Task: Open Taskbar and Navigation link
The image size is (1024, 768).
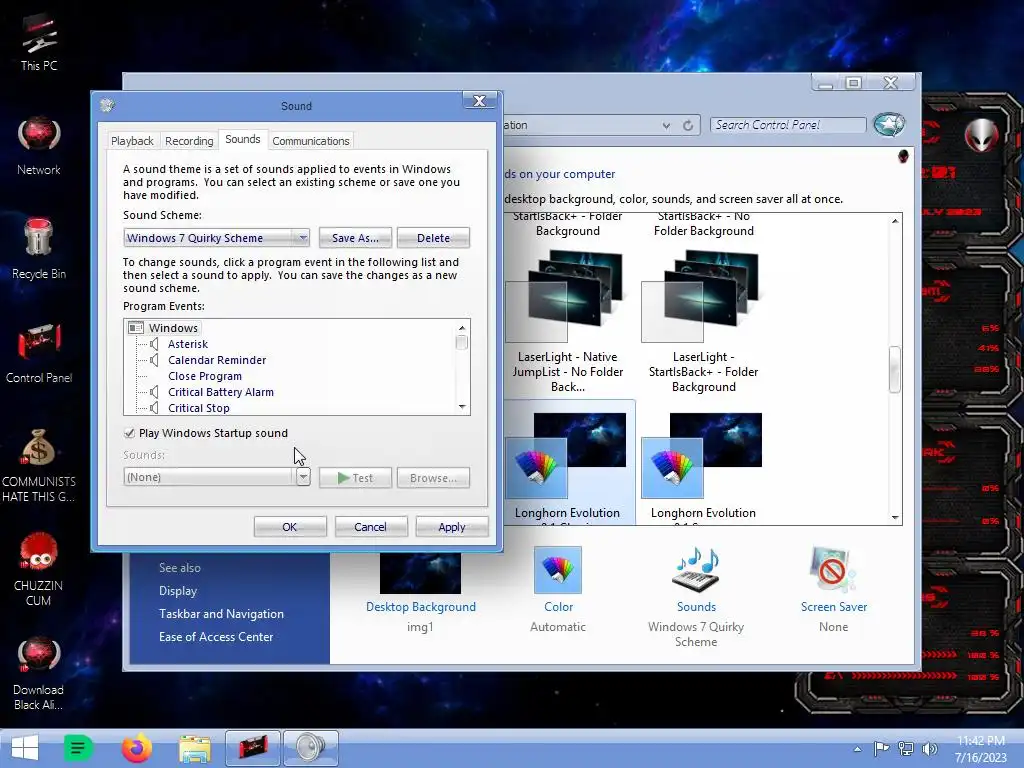Action: [221, 614]
